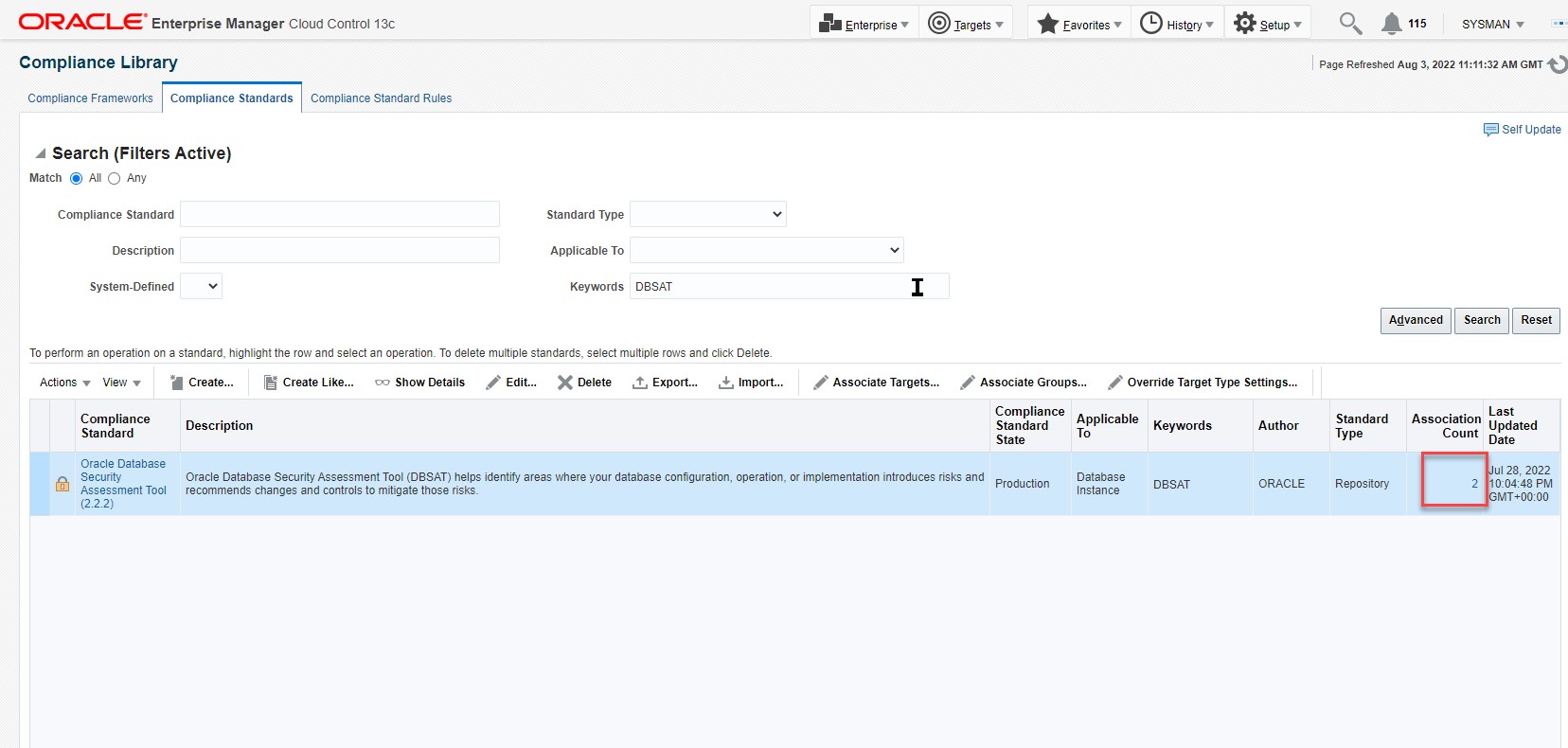Click the History clock icon
This screenshot has height=748, width=1568.
[1151, 24]
